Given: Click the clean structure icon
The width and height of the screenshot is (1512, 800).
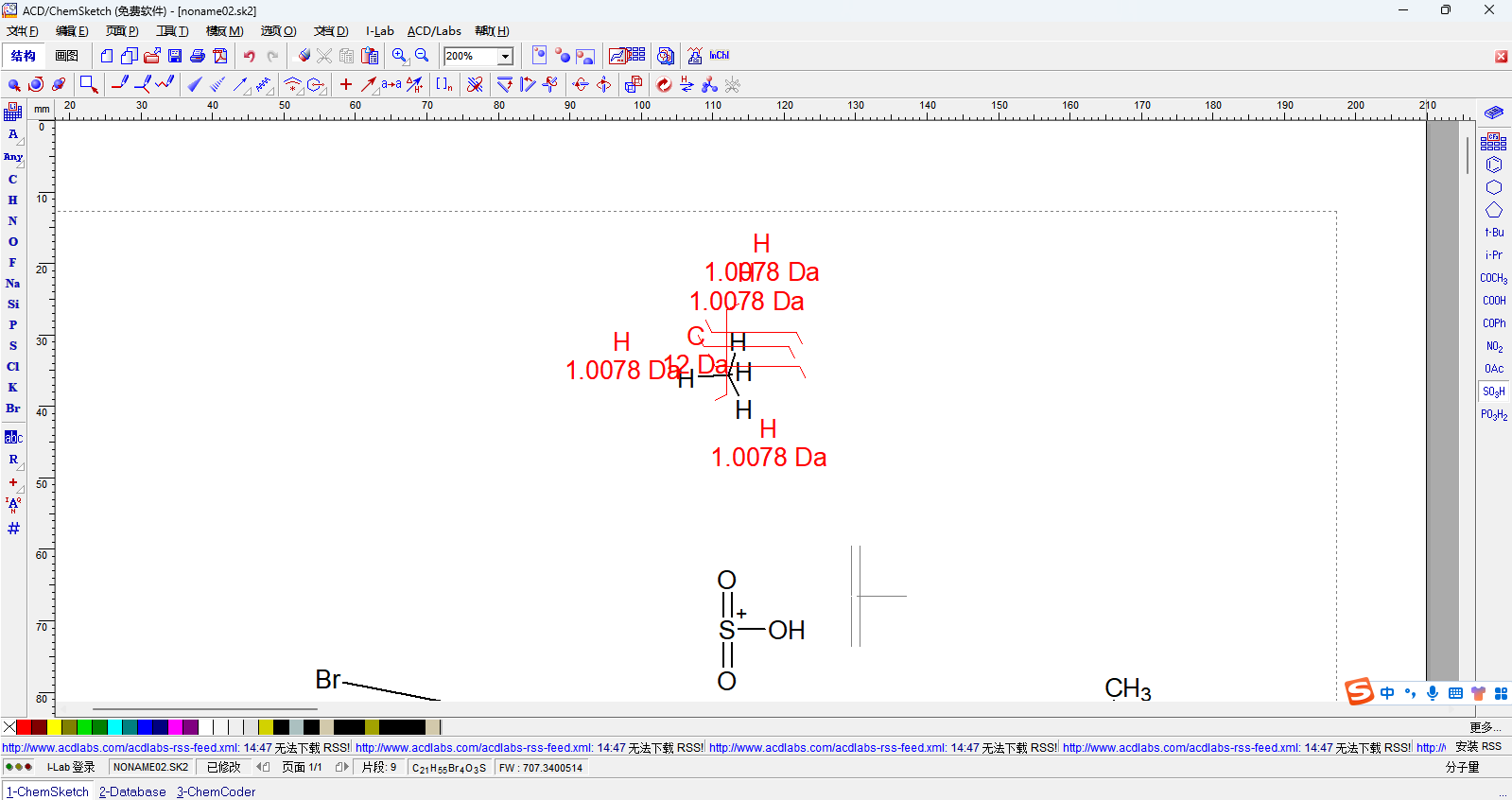Looking at the screenshot, I should (664, 84).
